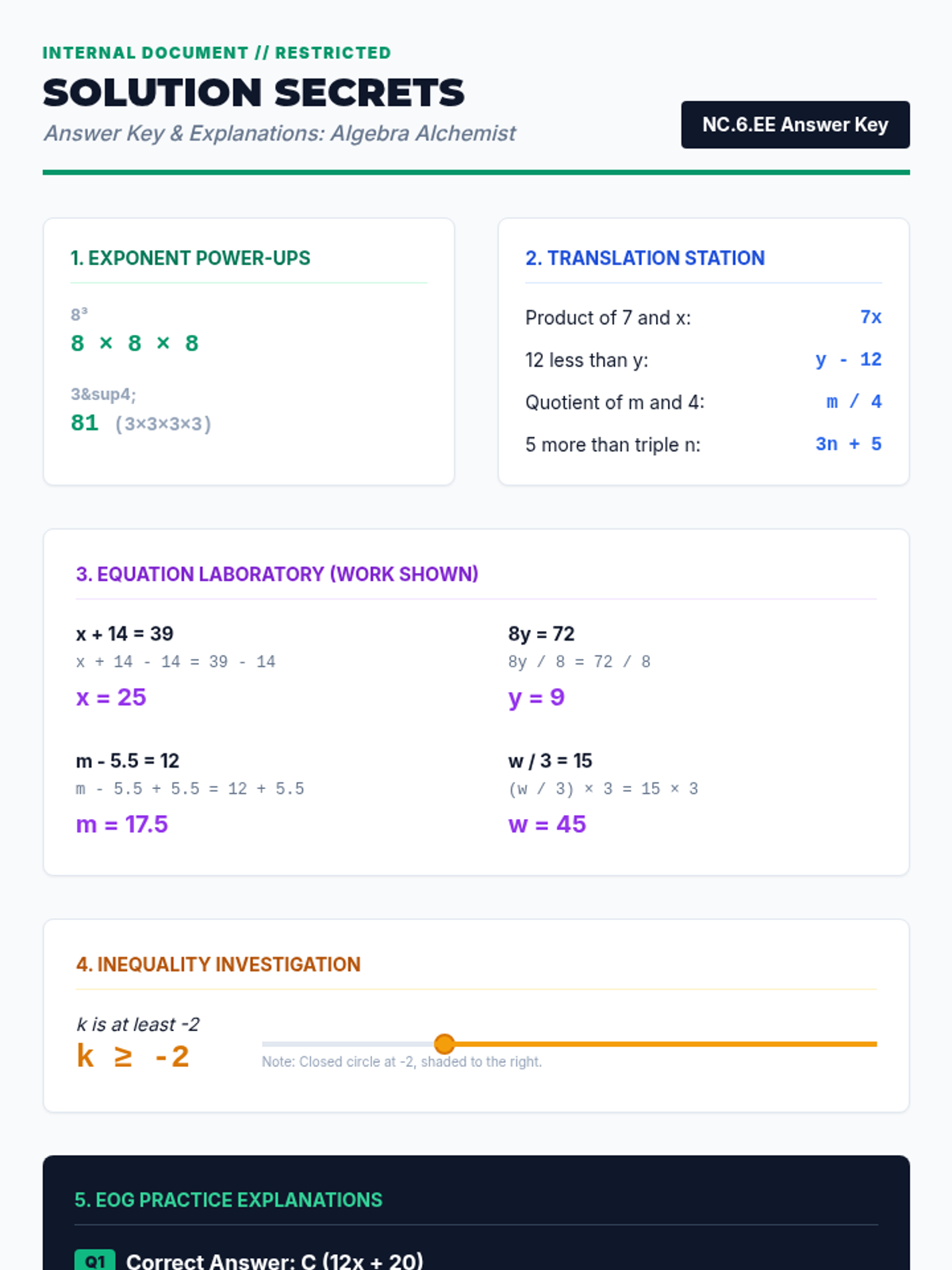Click the solution x = 25
Screen dimensions: 952x1270
(111, 698)
